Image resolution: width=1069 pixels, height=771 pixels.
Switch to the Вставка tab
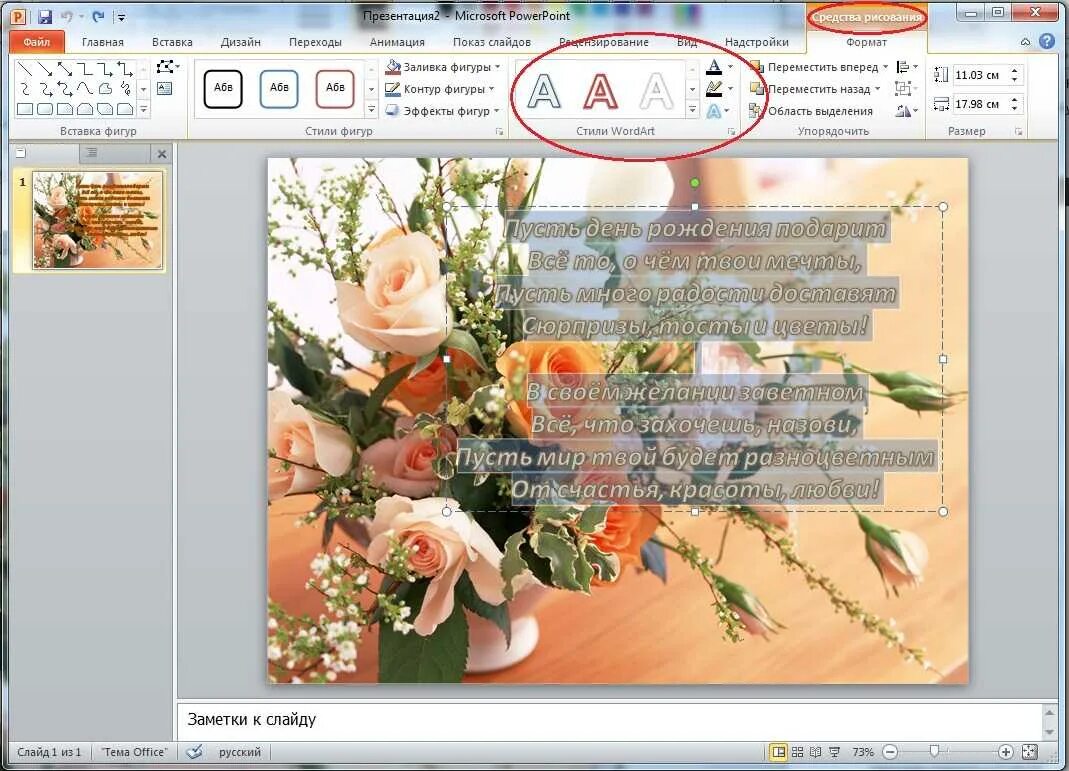click(x=172, y=42)
